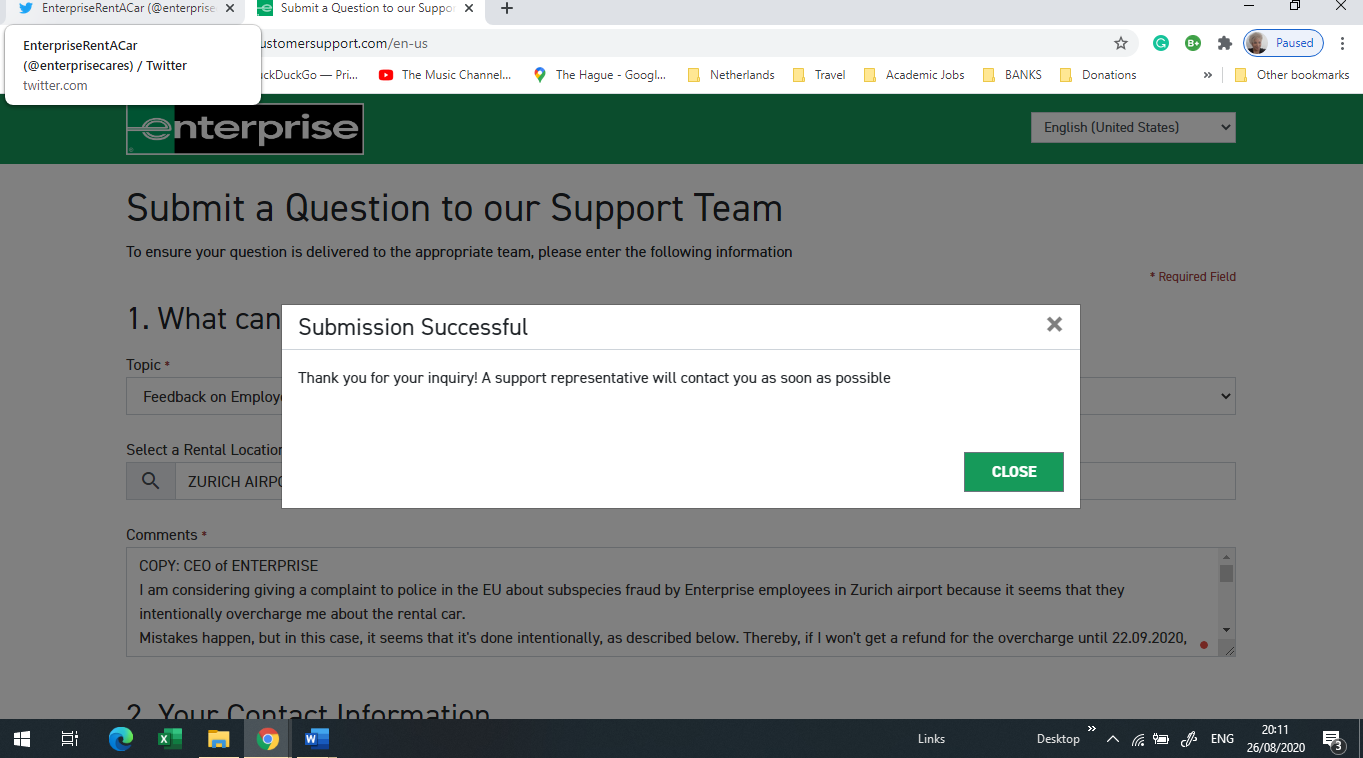The image size is (1363, 758).
Task: Bookmark this page with the star icon
Action: tap(1121, 43)
